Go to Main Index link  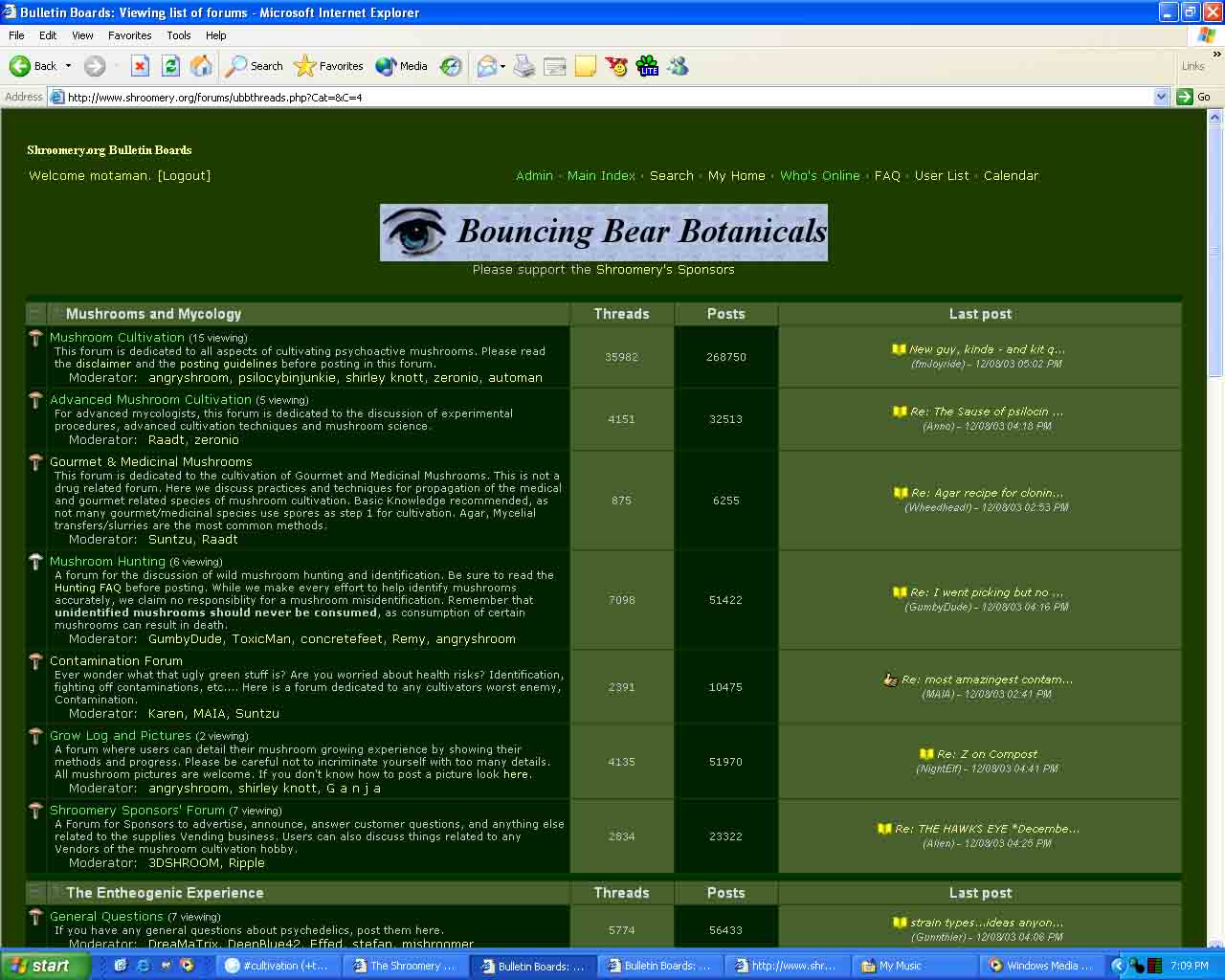tap(601, 176)
